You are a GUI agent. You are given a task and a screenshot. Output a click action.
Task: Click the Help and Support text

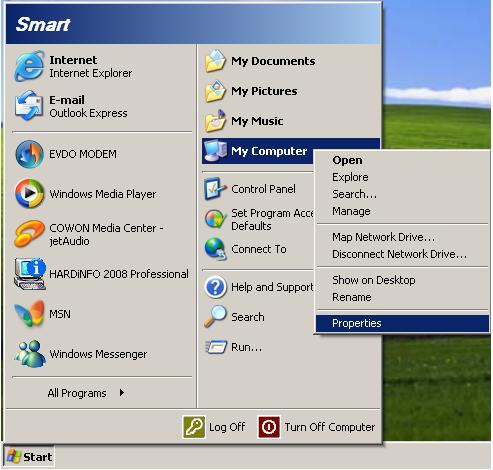pyautogui.click(x=272, y=287)
